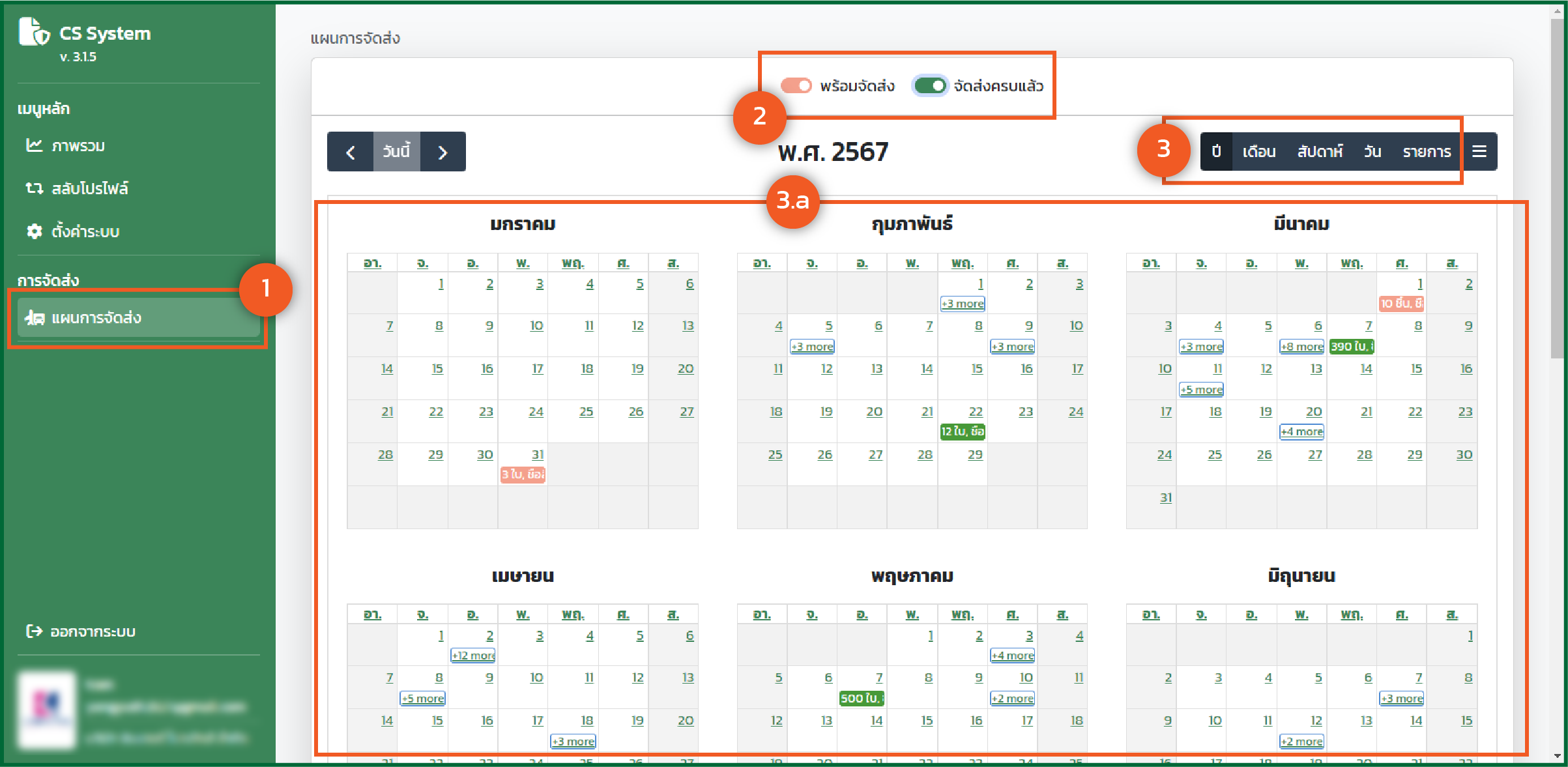Click the ออกจากระบบ logout icon
Viewport: 1568px width, 767px height.
34,631
